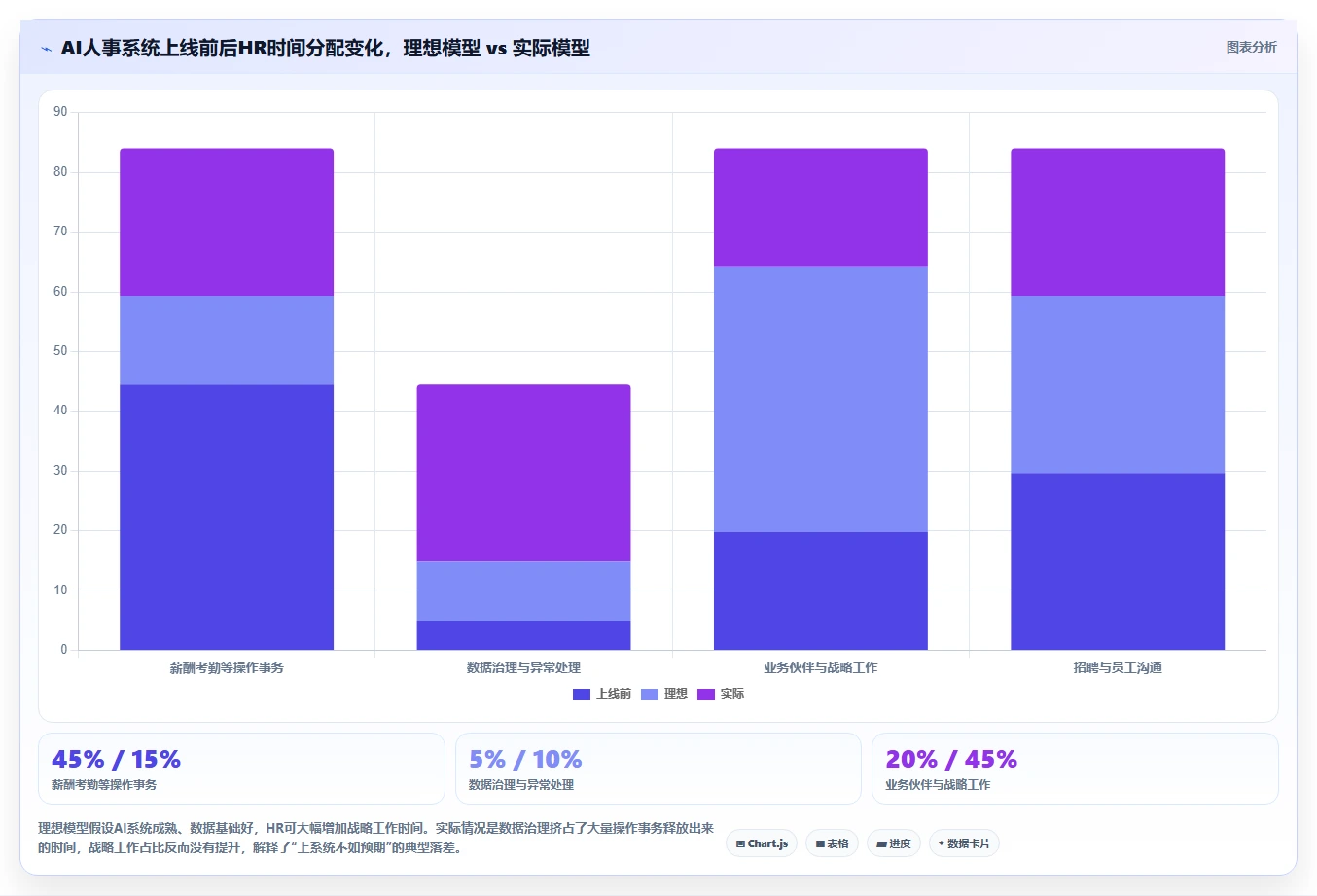Screen dimensions: 1317x896
Task: Click the 实际 legend label
Action: coord(732,694)
